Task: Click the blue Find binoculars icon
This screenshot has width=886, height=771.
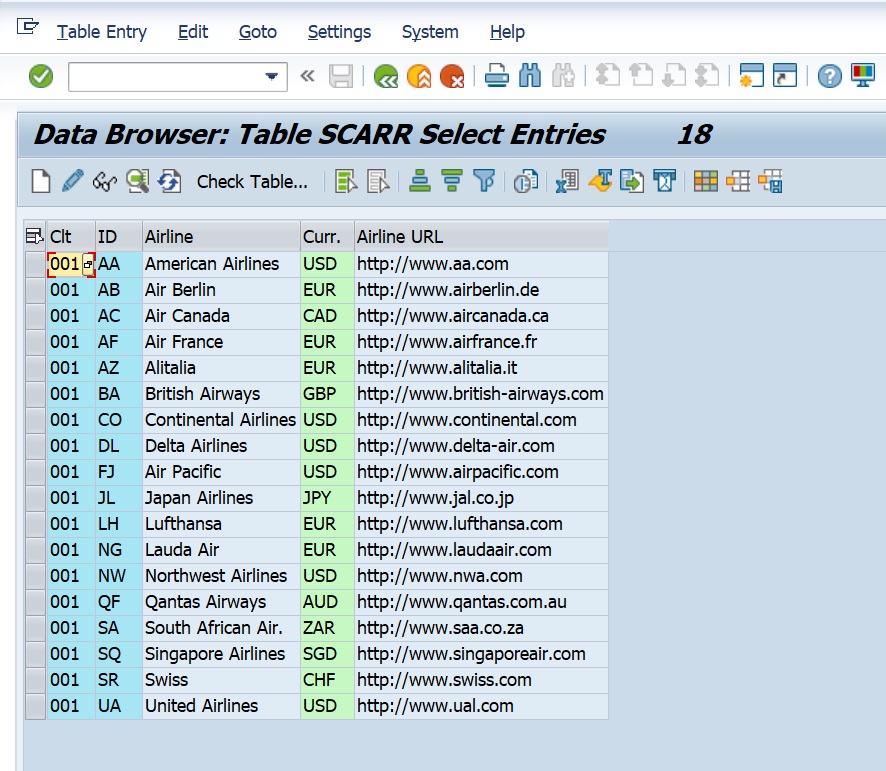Action: [530, 76]
